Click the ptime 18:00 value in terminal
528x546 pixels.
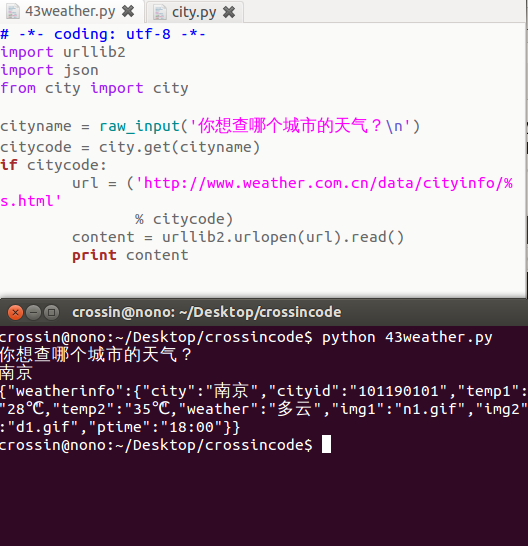click(191, 427)
